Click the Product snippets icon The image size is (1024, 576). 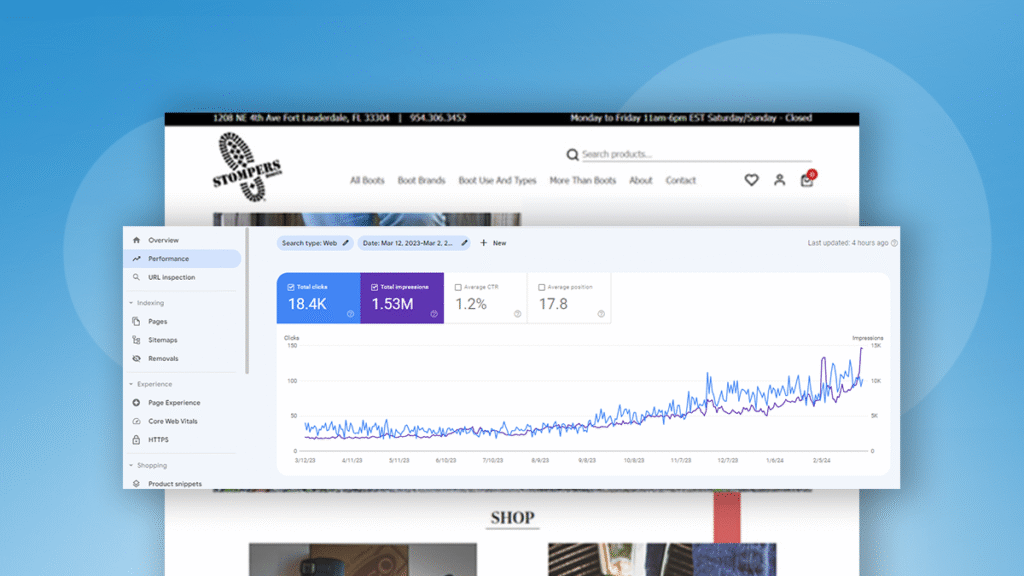[136, 484]
